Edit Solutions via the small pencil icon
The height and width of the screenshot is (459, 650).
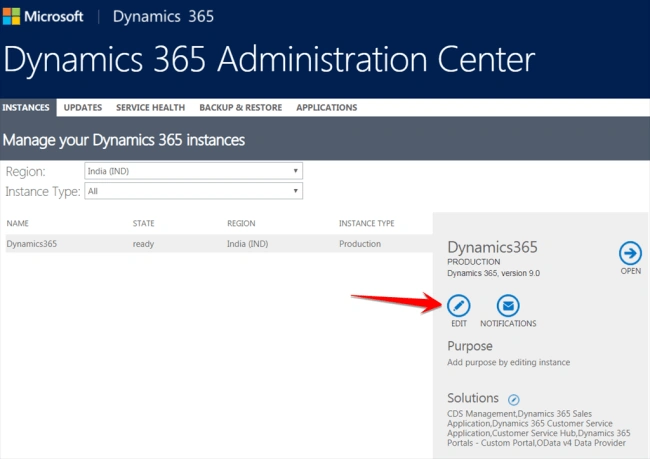pyautogui.click(x=514, y=399)
